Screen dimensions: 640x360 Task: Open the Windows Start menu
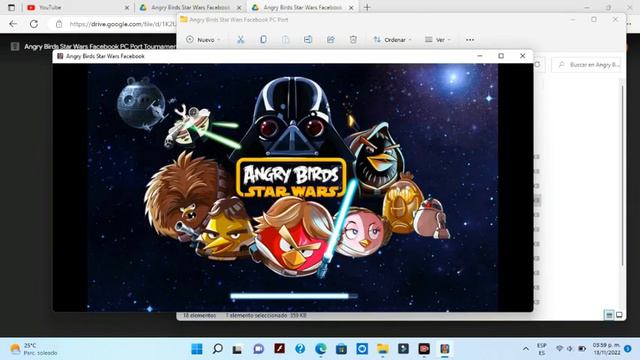point(197,349)
